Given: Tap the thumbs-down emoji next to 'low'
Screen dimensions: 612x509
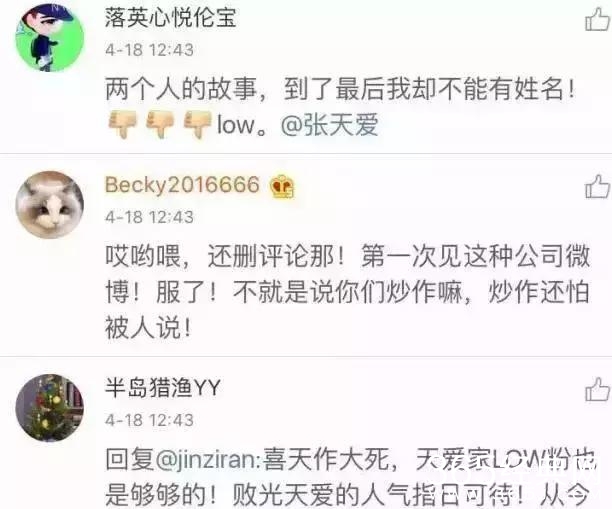Looking at the screenshot, I should pyautogui.click(x=198, y=124).
